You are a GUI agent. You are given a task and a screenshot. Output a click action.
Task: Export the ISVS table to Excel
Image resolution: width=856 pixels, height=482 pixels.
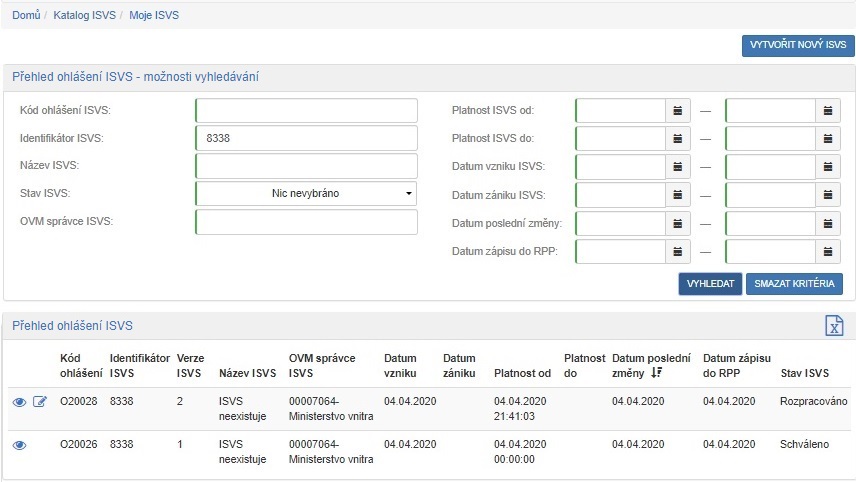(834, 326)
